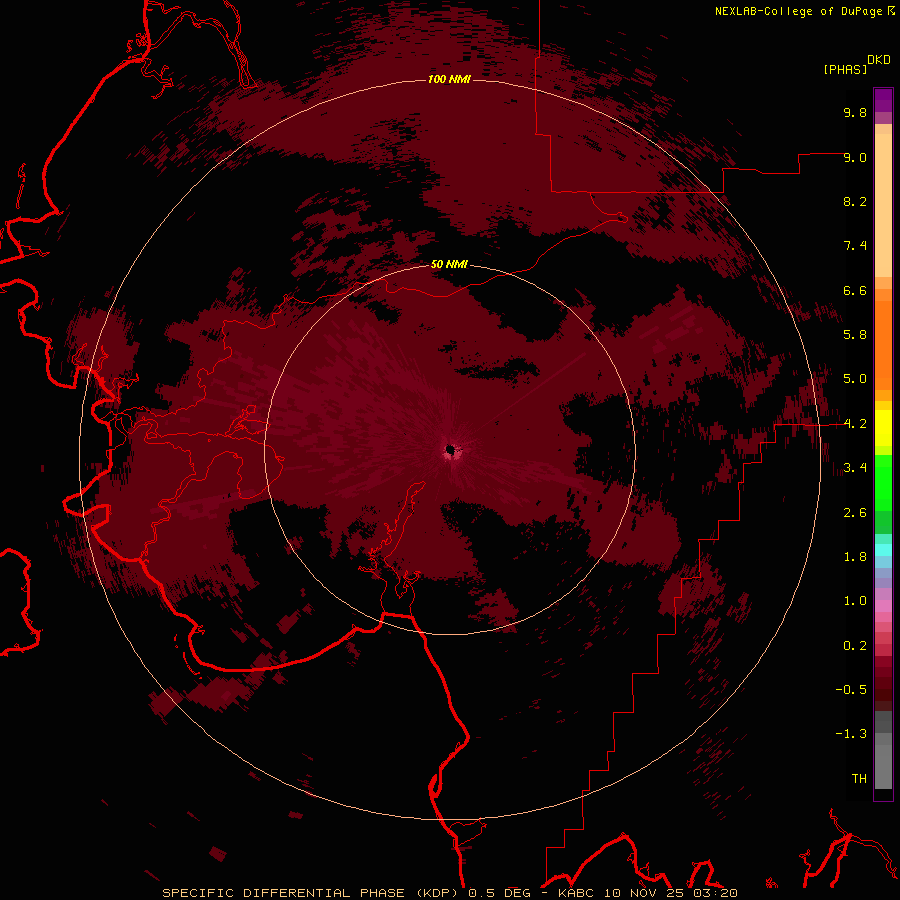Image resolution: width=900 pixels, height=900 pixels.
Task: Click the DKD legend label
Action: click(879, 60)
